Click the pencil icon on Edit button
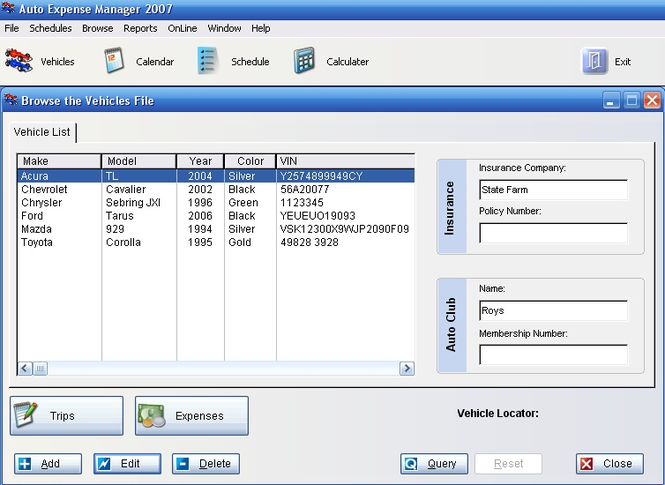665x485 pixels. (104, 464)
